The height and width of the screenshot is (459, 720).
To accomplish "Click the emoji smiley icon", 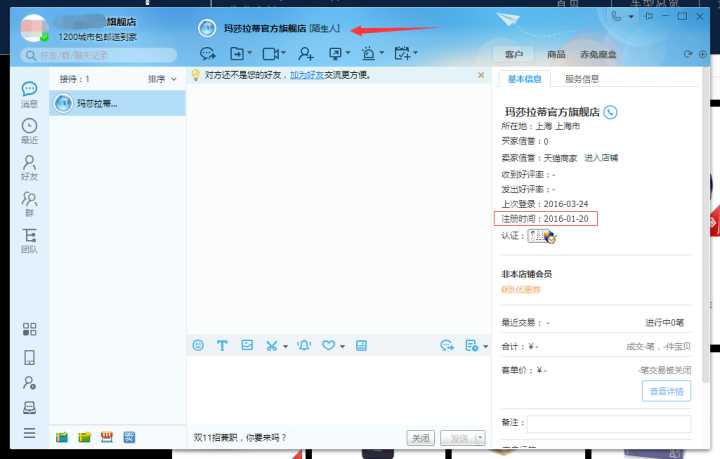I will coord(198,346).
